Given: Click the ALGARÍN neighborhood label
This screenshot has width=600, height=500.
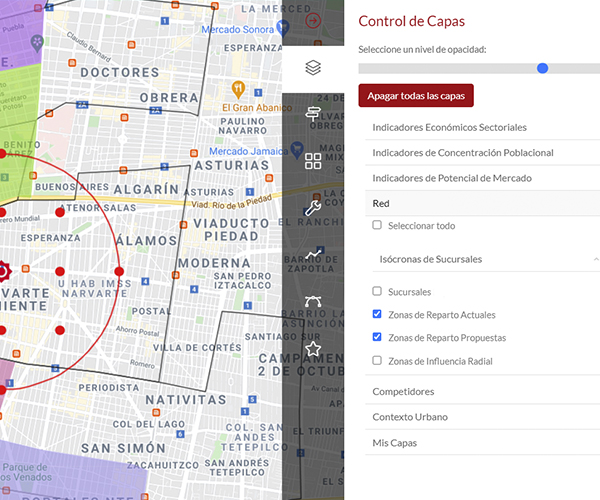Looking at the screenshot, I should (x=146, y=189).
